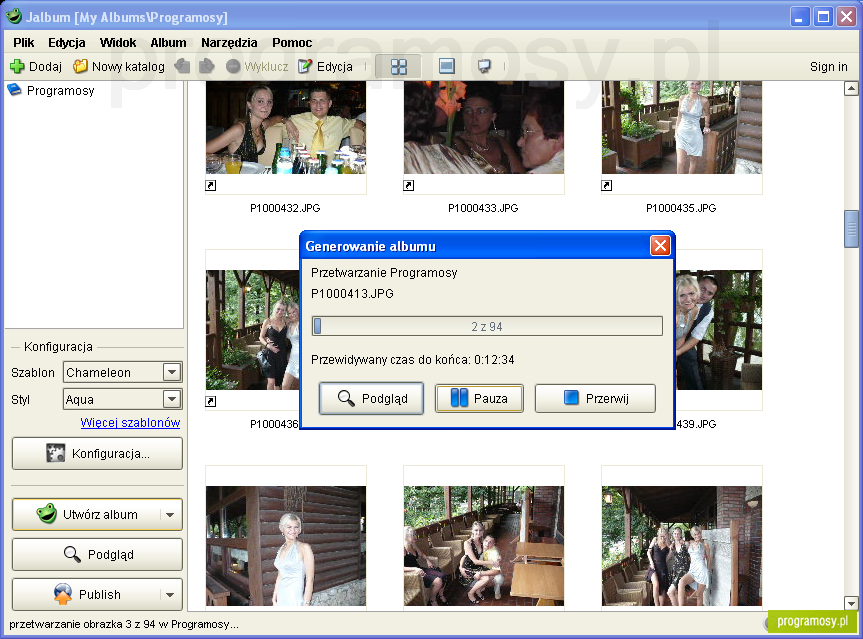Open the Szablon Chameleon dropdown

coord(172,372)
